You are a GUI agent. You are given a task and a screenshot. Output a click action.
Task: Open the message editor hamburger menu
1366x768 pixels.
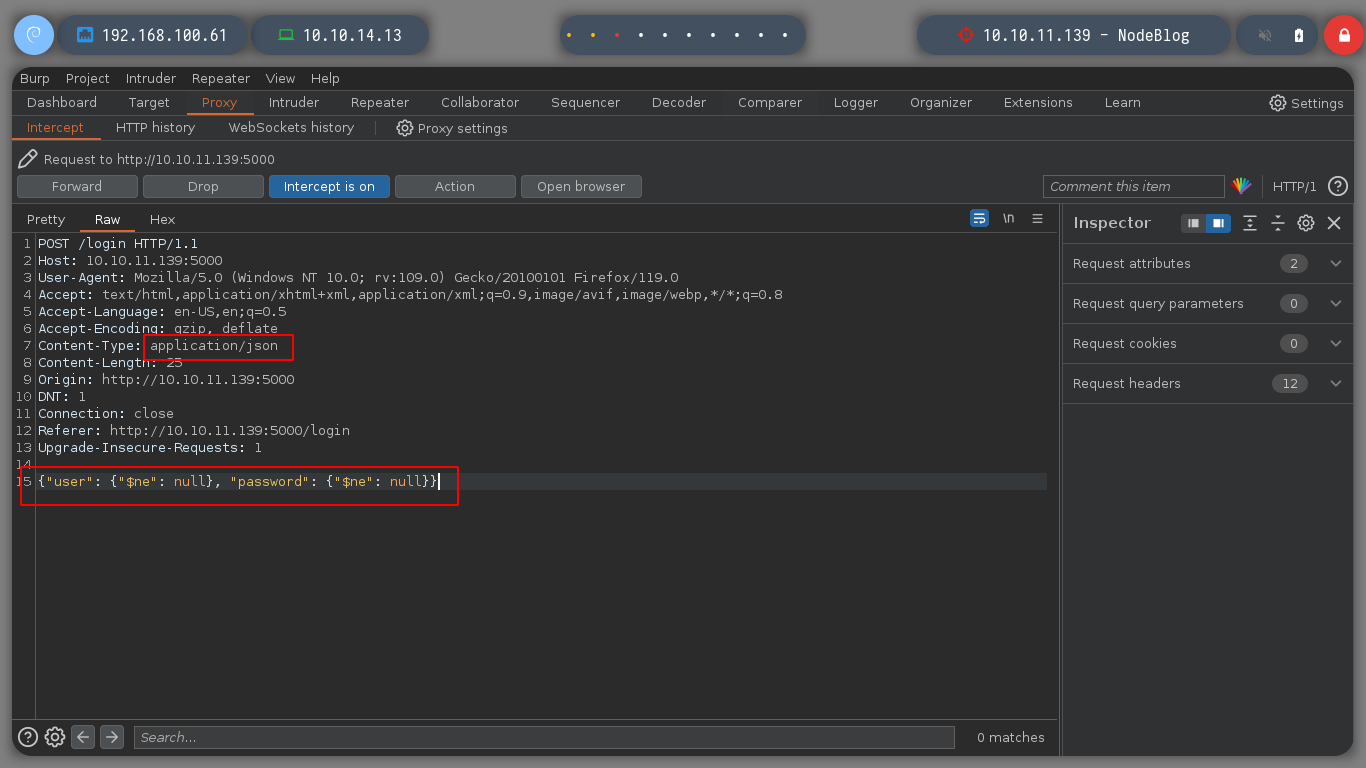[1038, 218]
